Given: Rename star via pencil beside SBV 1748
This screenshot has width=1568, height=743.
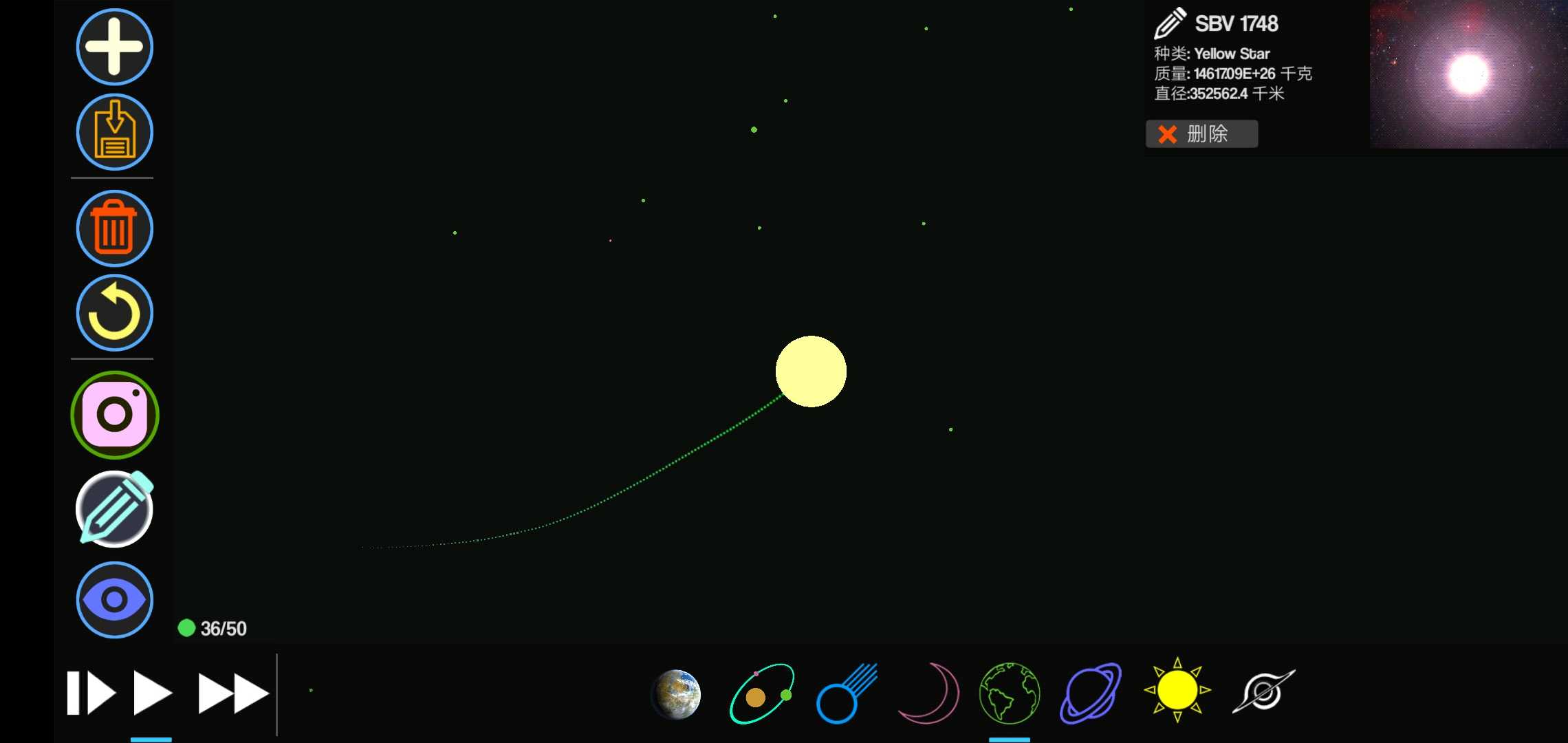Looking at the screenshot, I should point(1170,23).
